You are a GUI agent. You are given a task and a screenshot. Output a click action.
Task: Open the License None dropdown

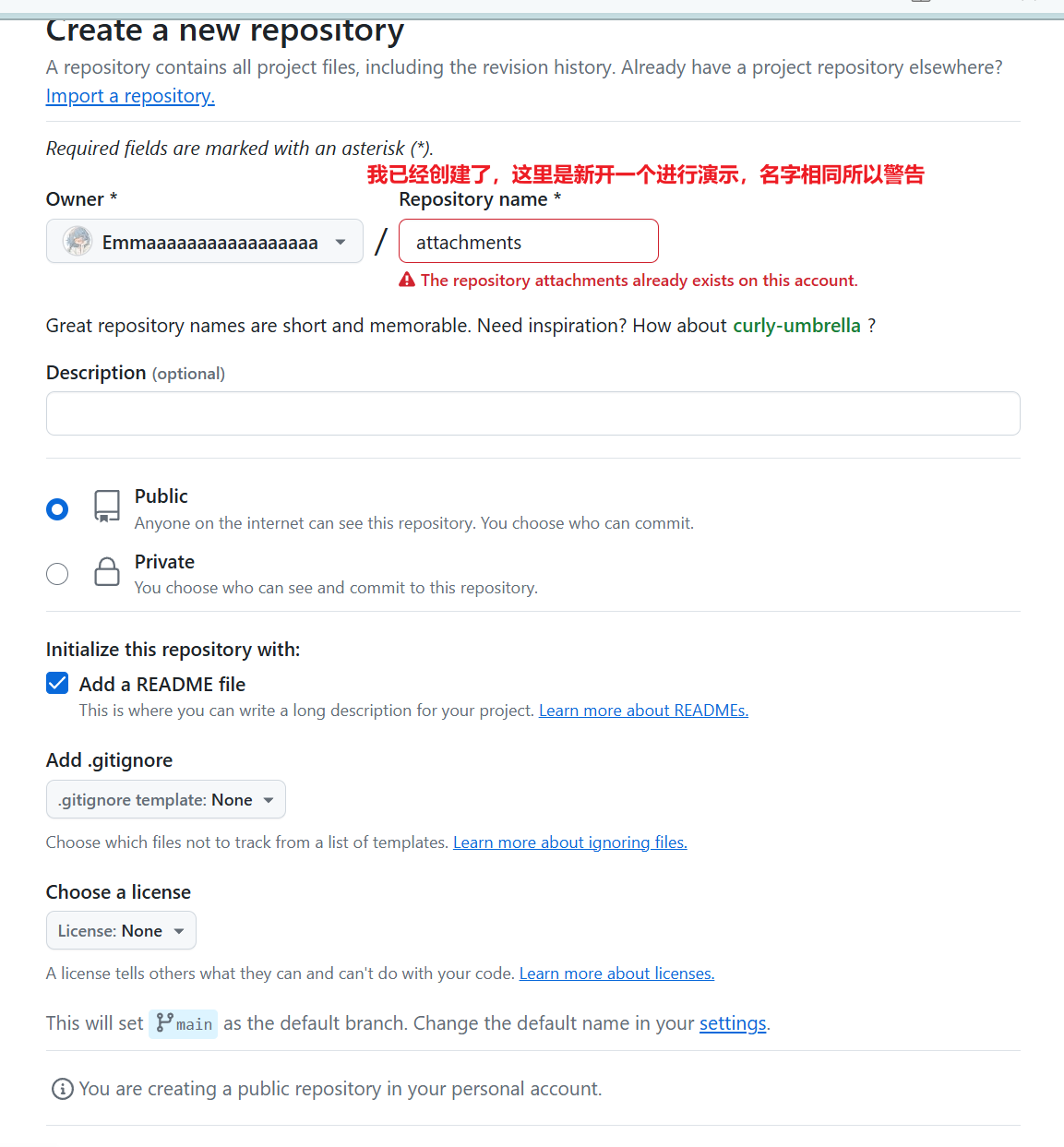click(x=121, y=930)
